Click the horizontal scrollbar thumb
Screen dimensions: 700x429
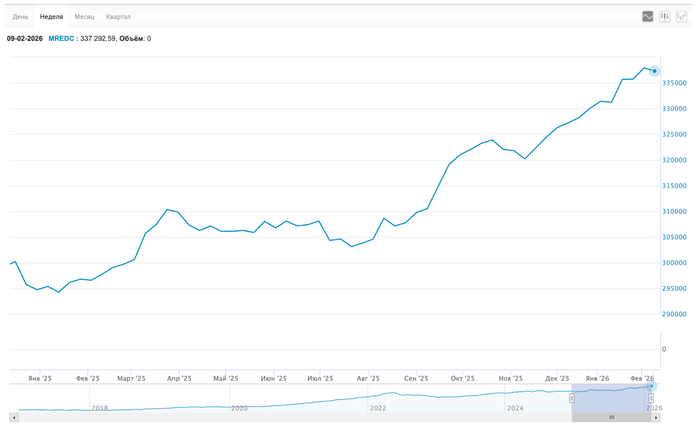pos(612,417)
